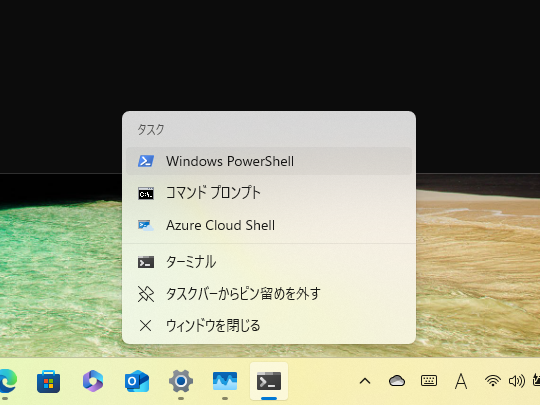Open Settings gear on the taskbar

coord(181,381)
